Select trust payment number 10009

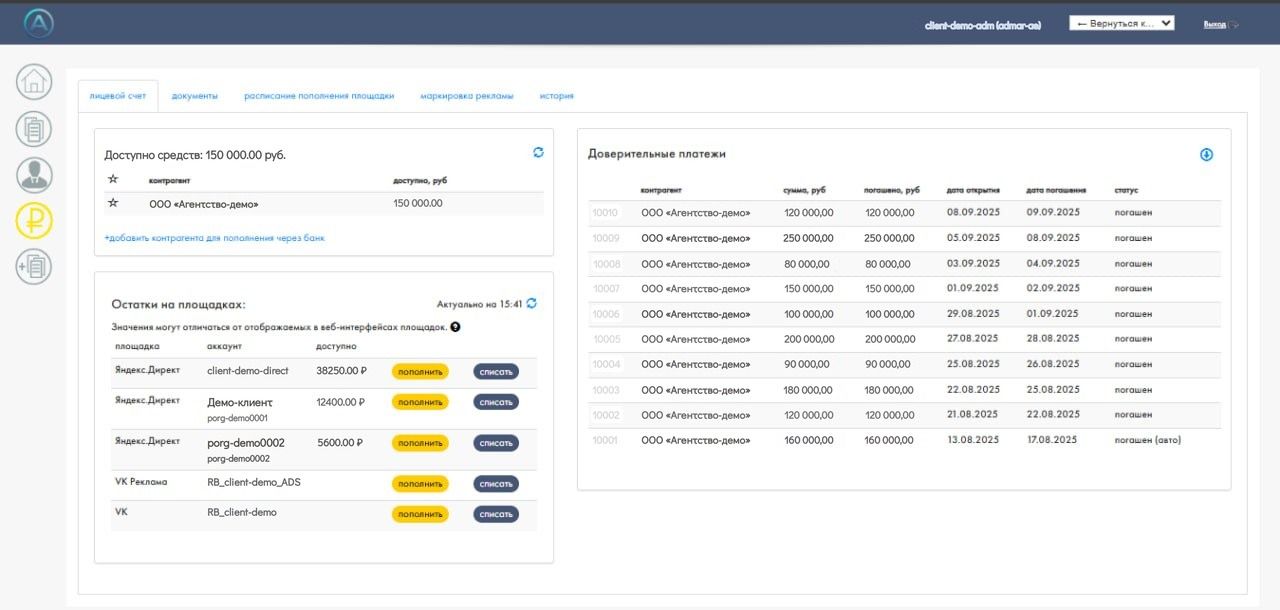click(606, 238)
